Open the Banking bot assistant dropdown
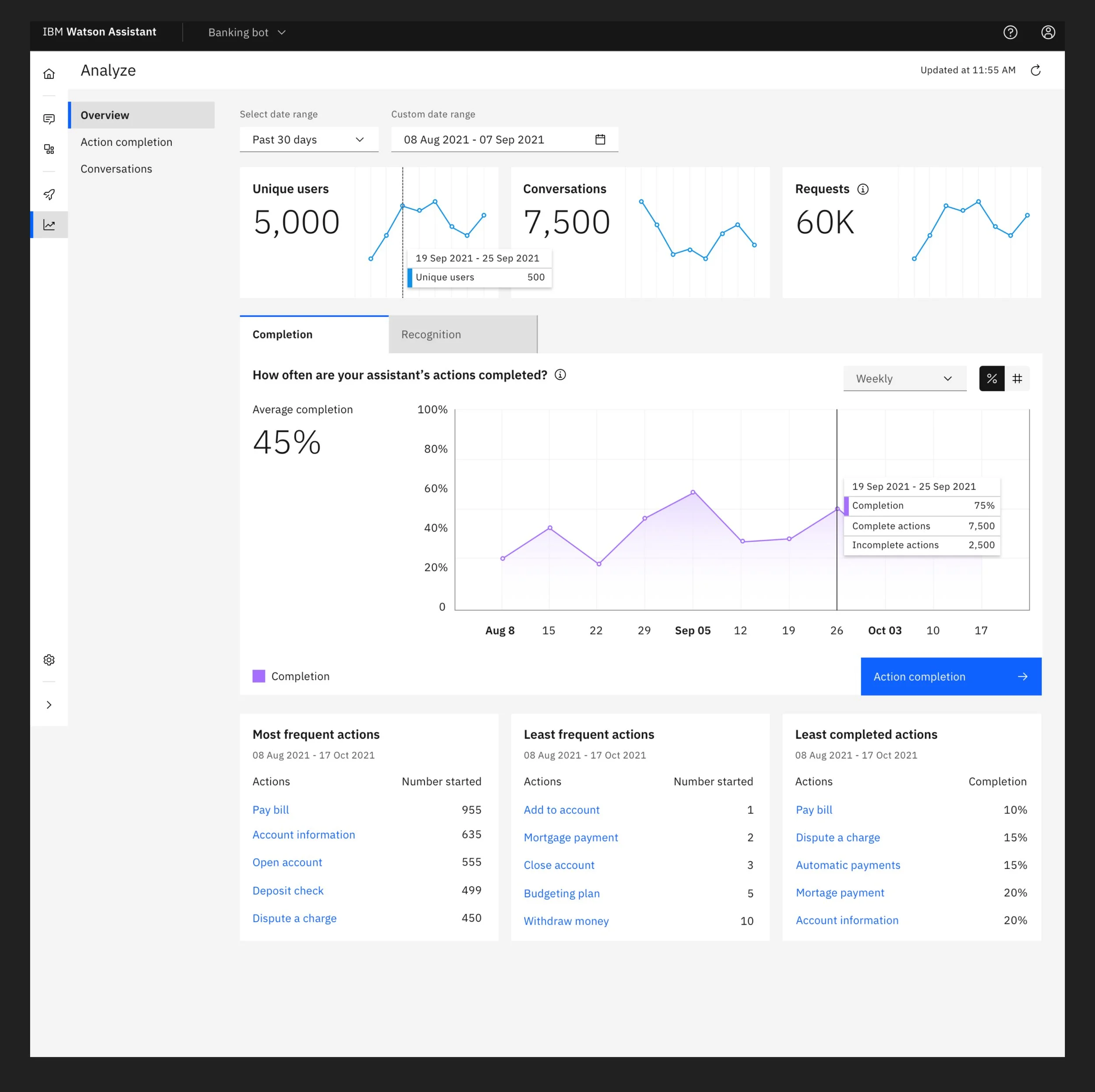 (247, 32)
